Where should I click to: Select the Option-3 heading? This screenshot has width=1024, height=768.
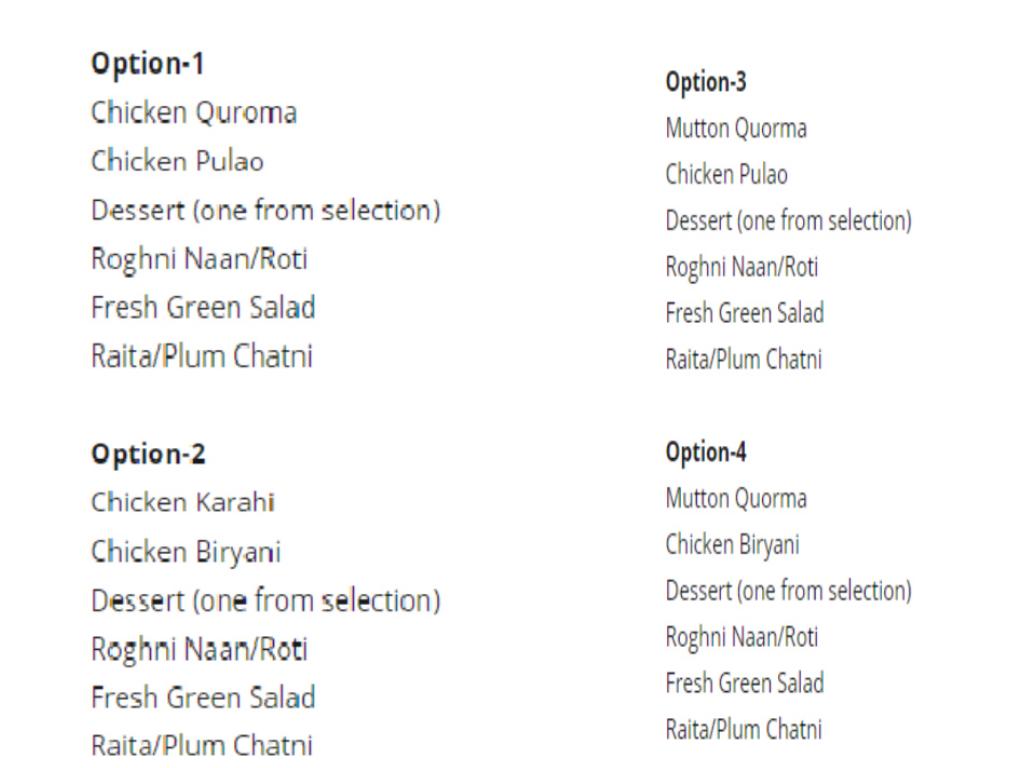[x=706, y=82]
